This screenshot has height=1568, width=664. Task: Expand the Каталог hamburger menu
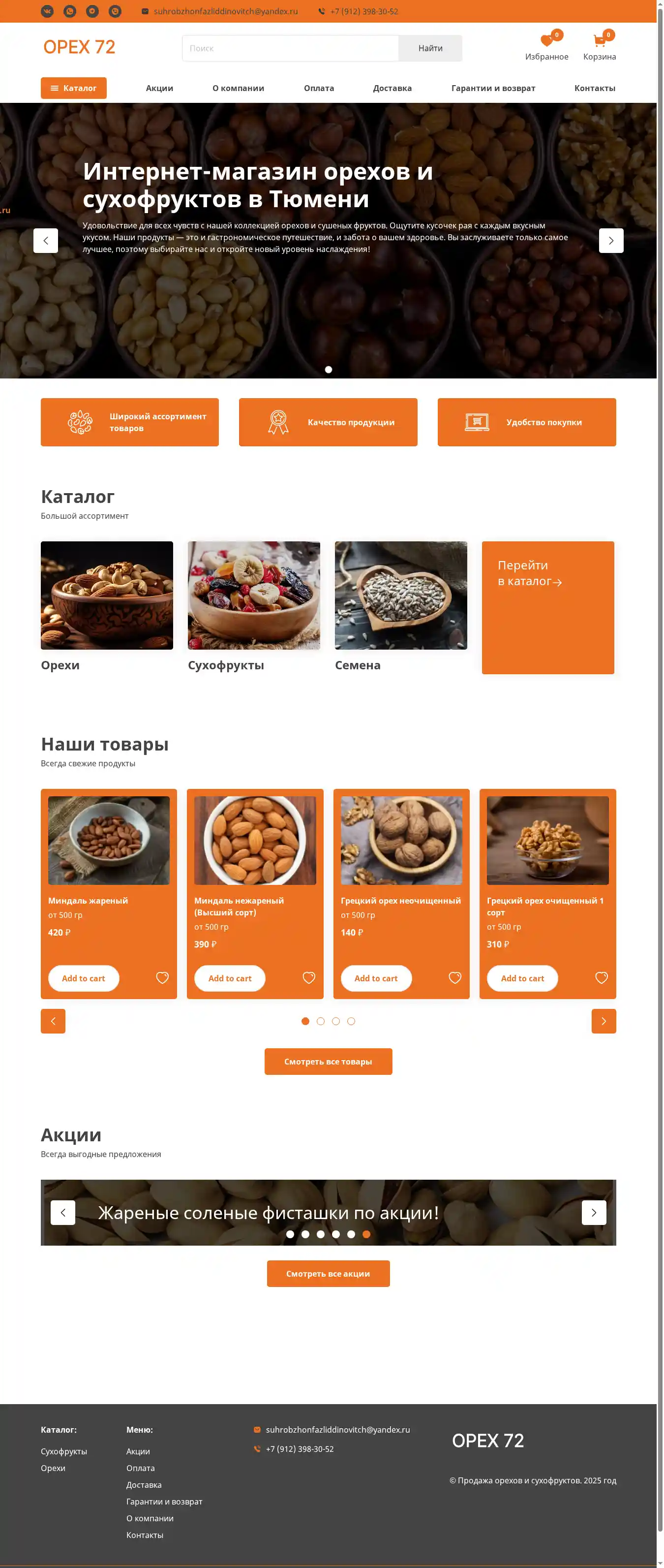[x=74, y=88]
